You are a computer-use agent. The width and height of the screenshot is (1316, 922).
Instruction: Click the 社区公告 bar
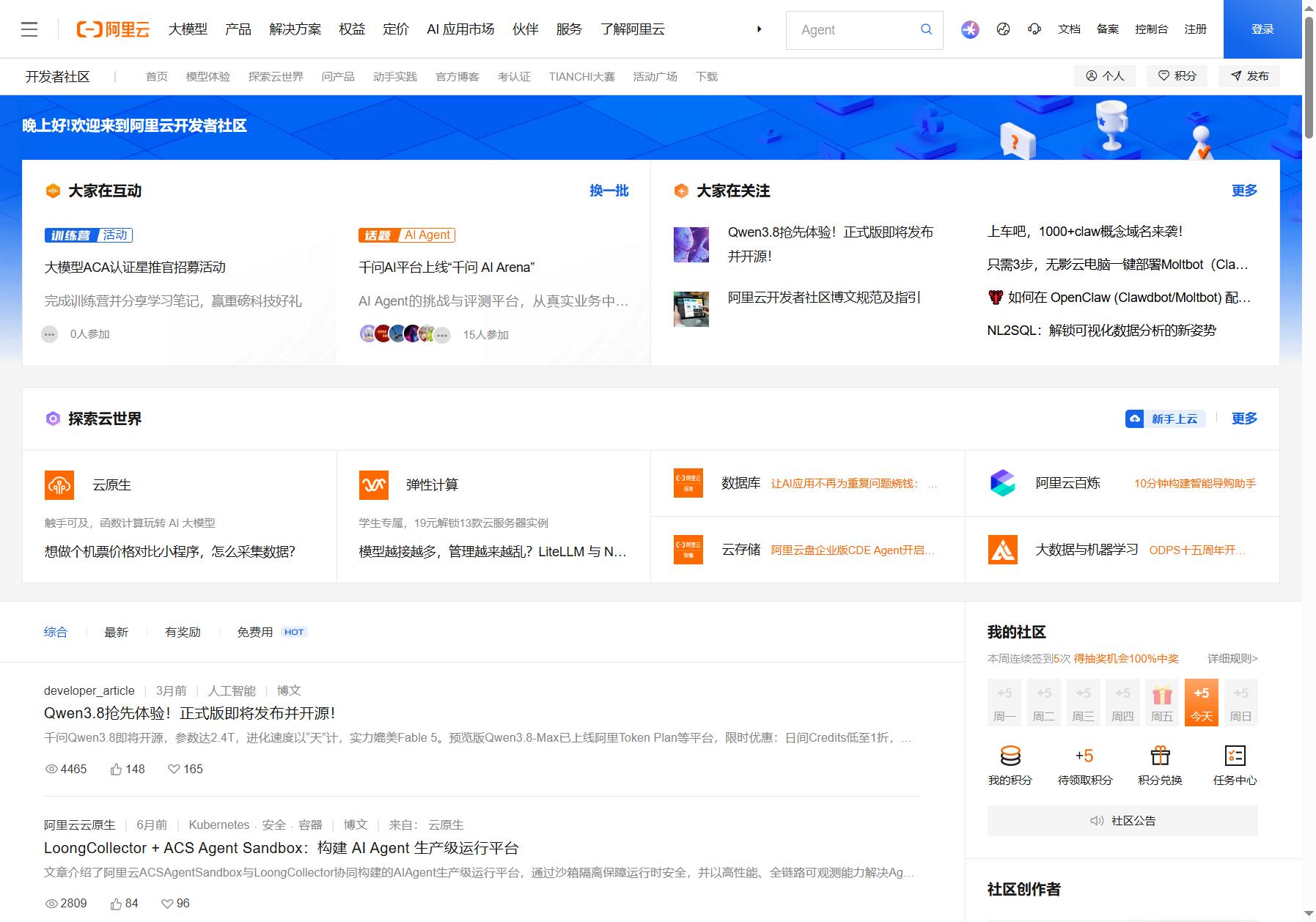[1122, 821]
